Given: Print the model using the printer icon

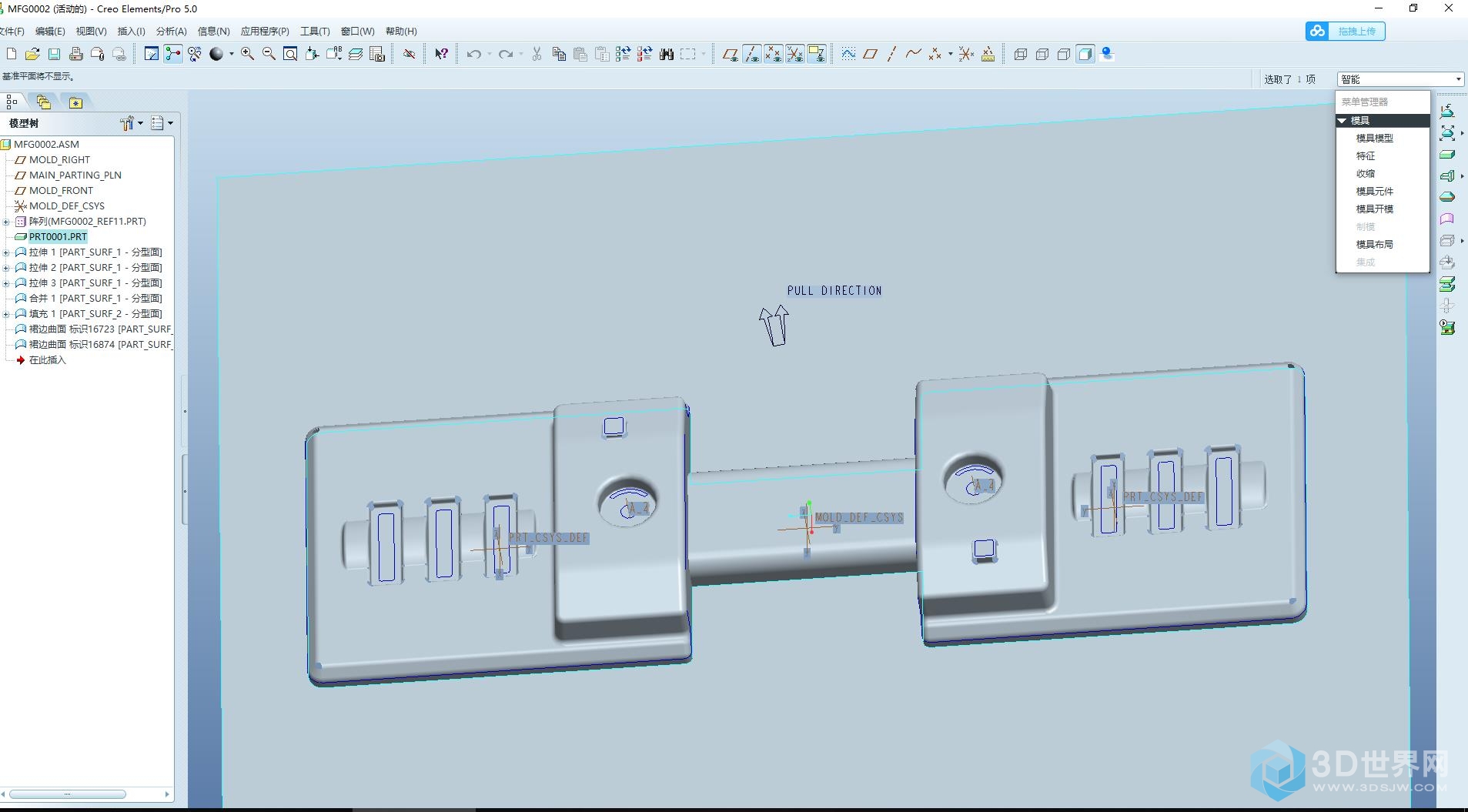Looking at the screenshot, I should tap(75, 54).
